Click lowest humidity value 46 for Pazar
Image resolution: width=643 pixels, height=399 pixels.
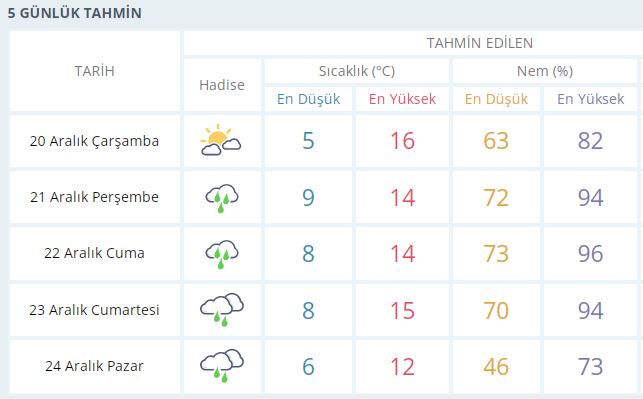pos(496,366)
